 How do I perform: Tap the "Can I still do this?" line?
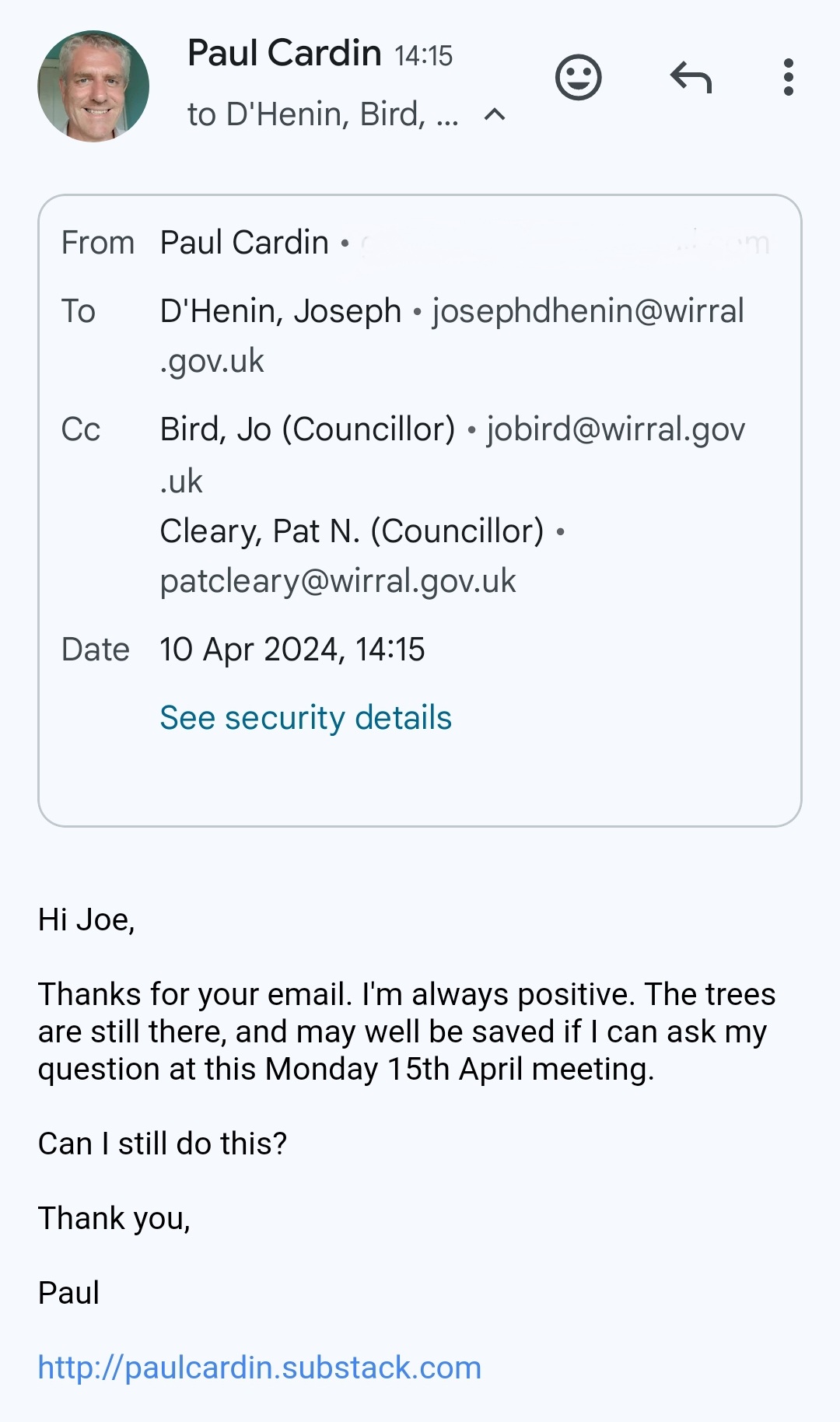point(163,1144)
